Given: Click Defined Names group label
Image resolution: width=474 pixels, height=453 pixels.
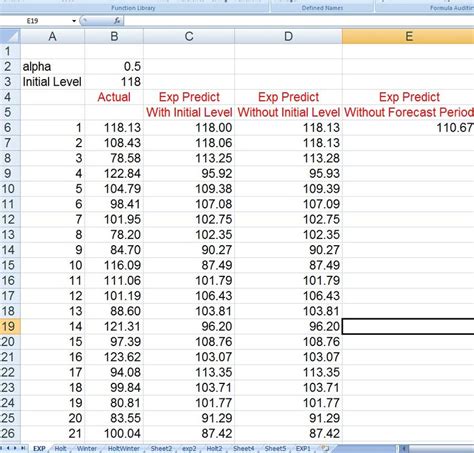Looking at the screenshot, I should pos(322,8).
